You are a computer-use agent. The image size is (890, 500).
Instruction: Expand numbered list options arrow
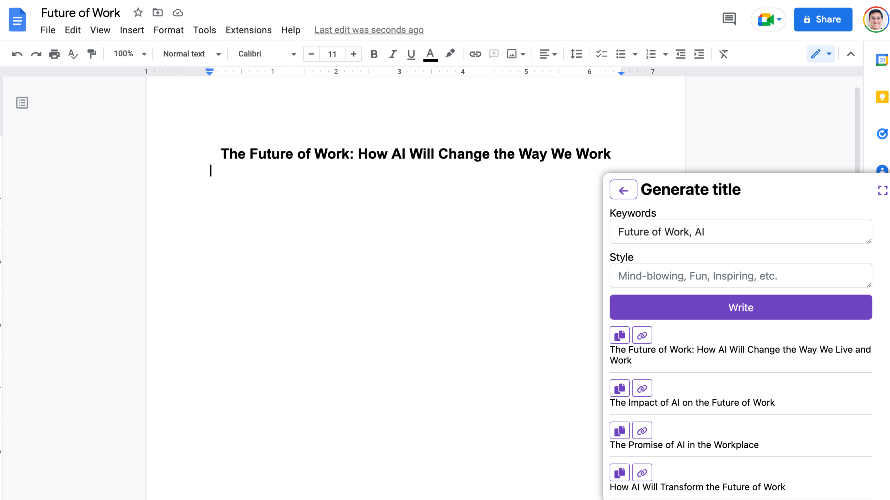click(x=665, y=54)
